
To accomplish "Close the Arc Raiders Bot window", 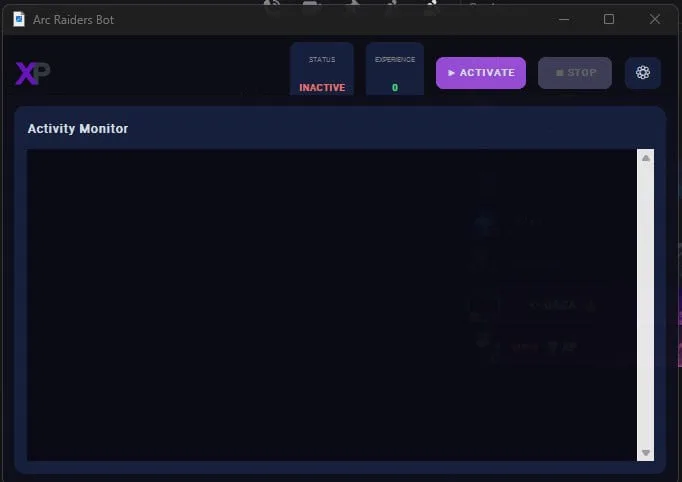I will [655, 19].
